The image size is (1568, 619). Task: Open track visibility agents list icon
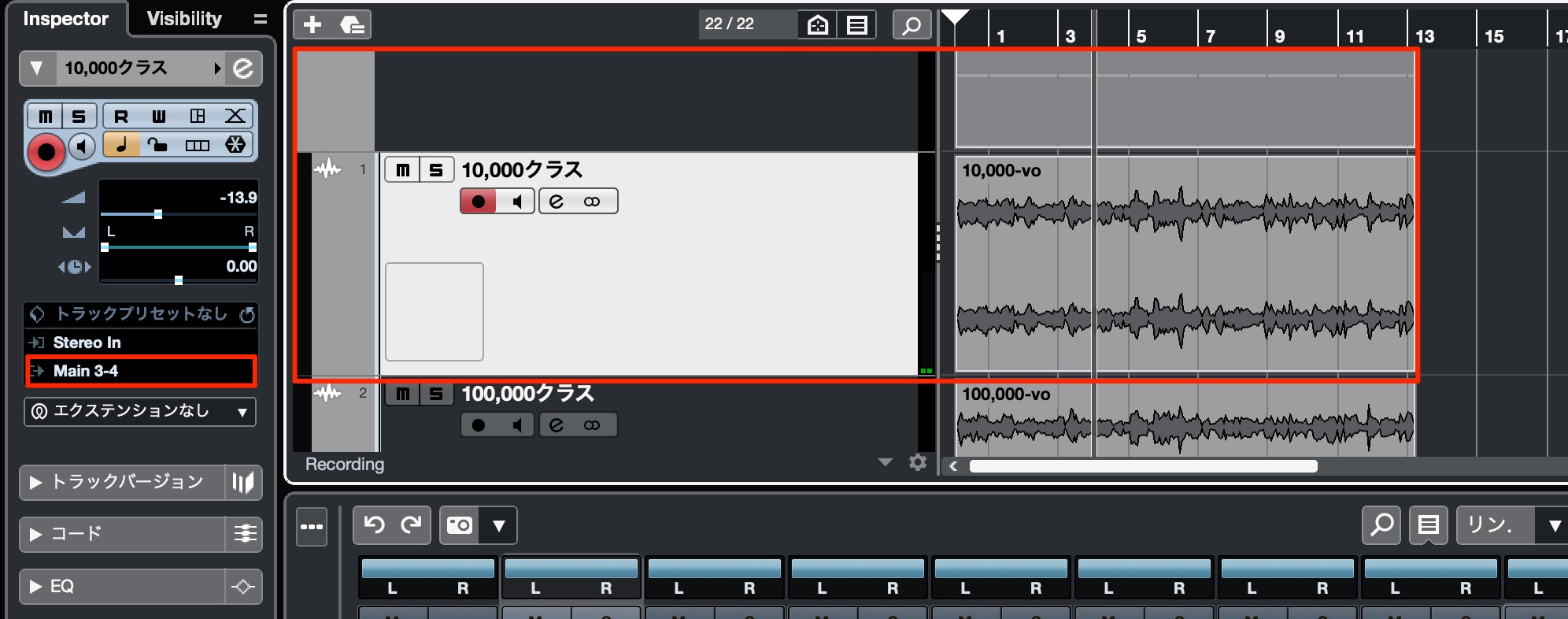pos(857,25)
